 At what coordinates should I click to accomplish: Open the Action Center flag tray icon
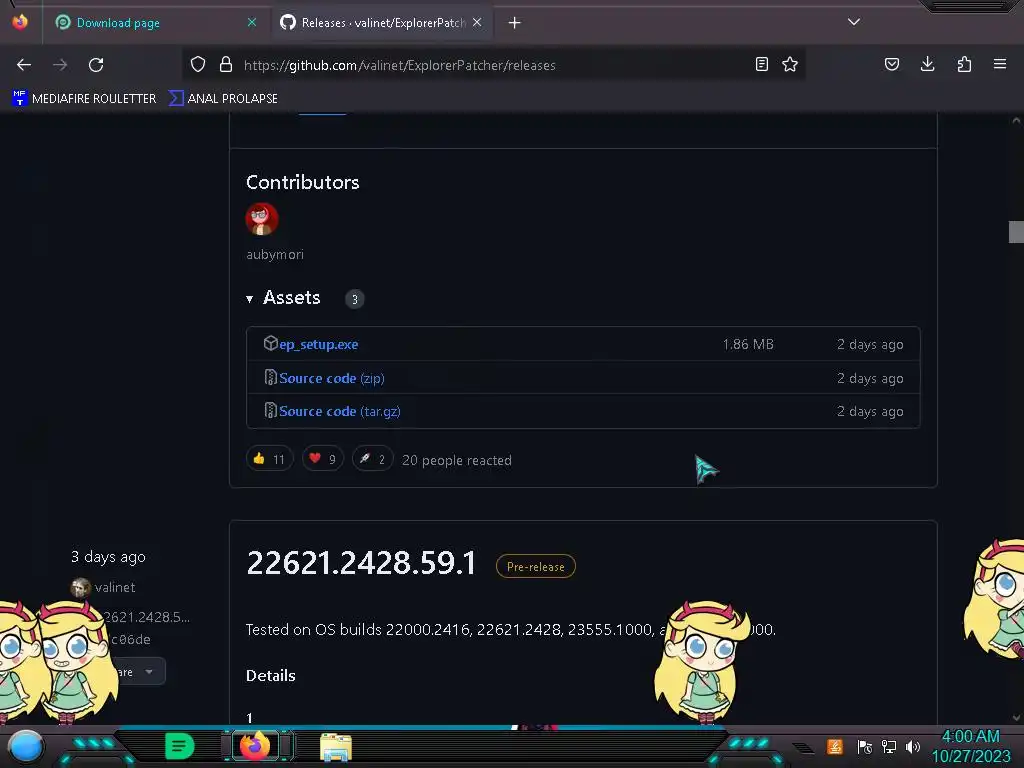click(x=864, y=746)
